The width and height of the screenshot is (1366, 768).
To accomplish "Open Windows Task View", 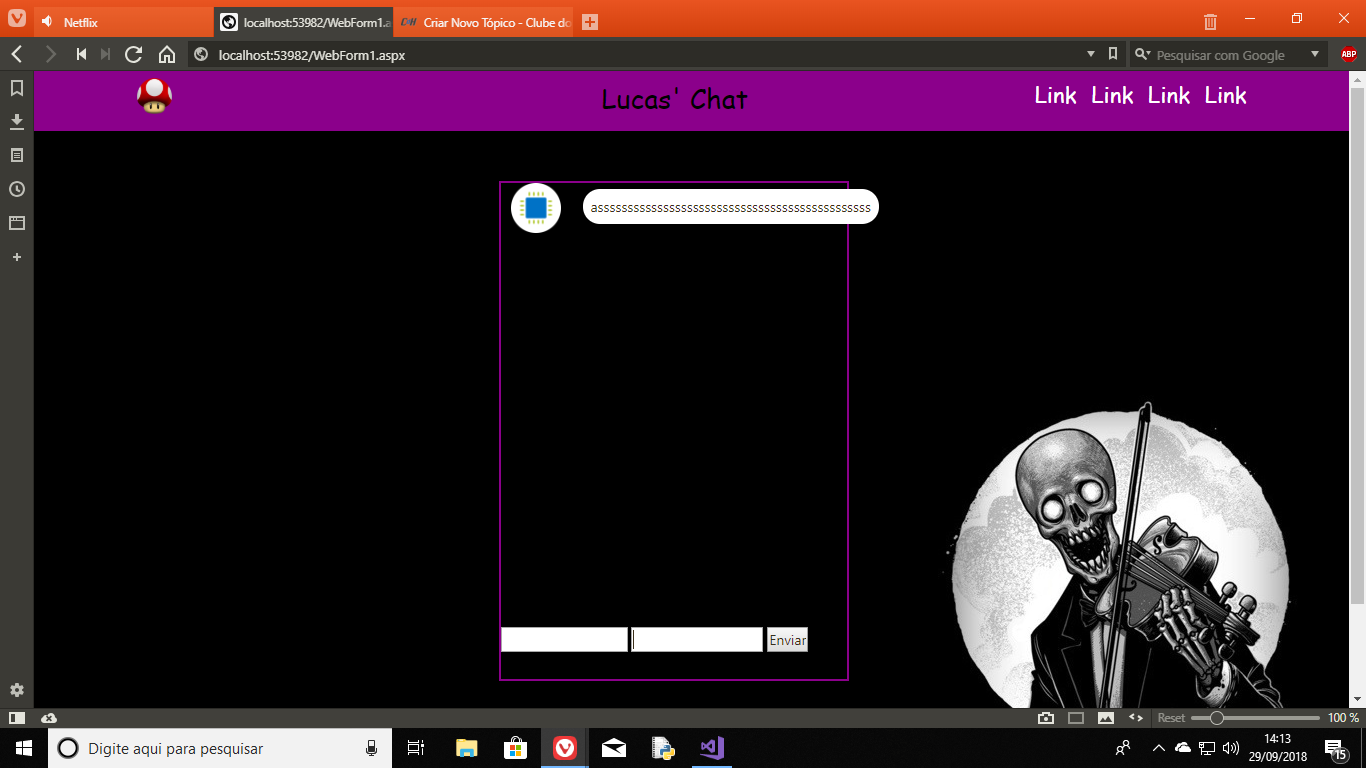I will (x=417, y=748).
